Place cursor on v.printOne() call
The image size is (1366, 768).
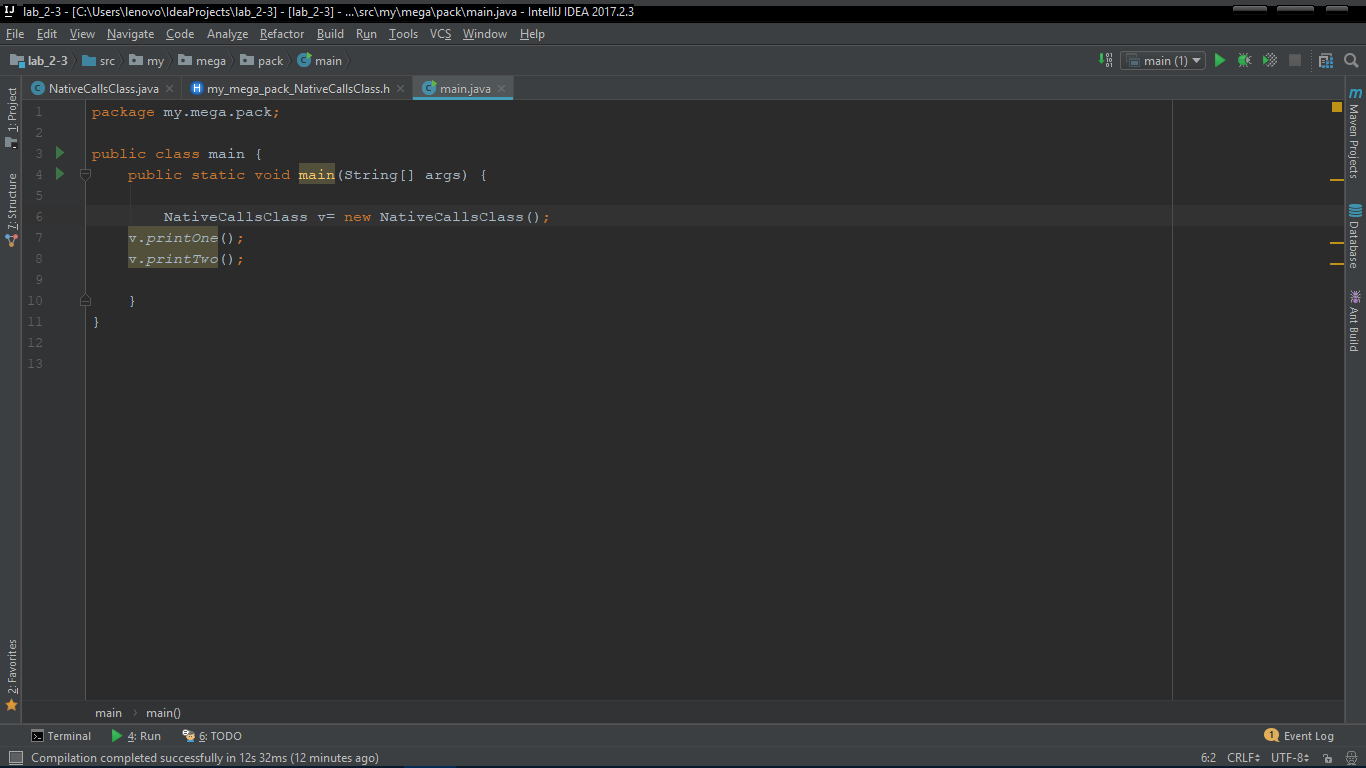click(186, 238)
